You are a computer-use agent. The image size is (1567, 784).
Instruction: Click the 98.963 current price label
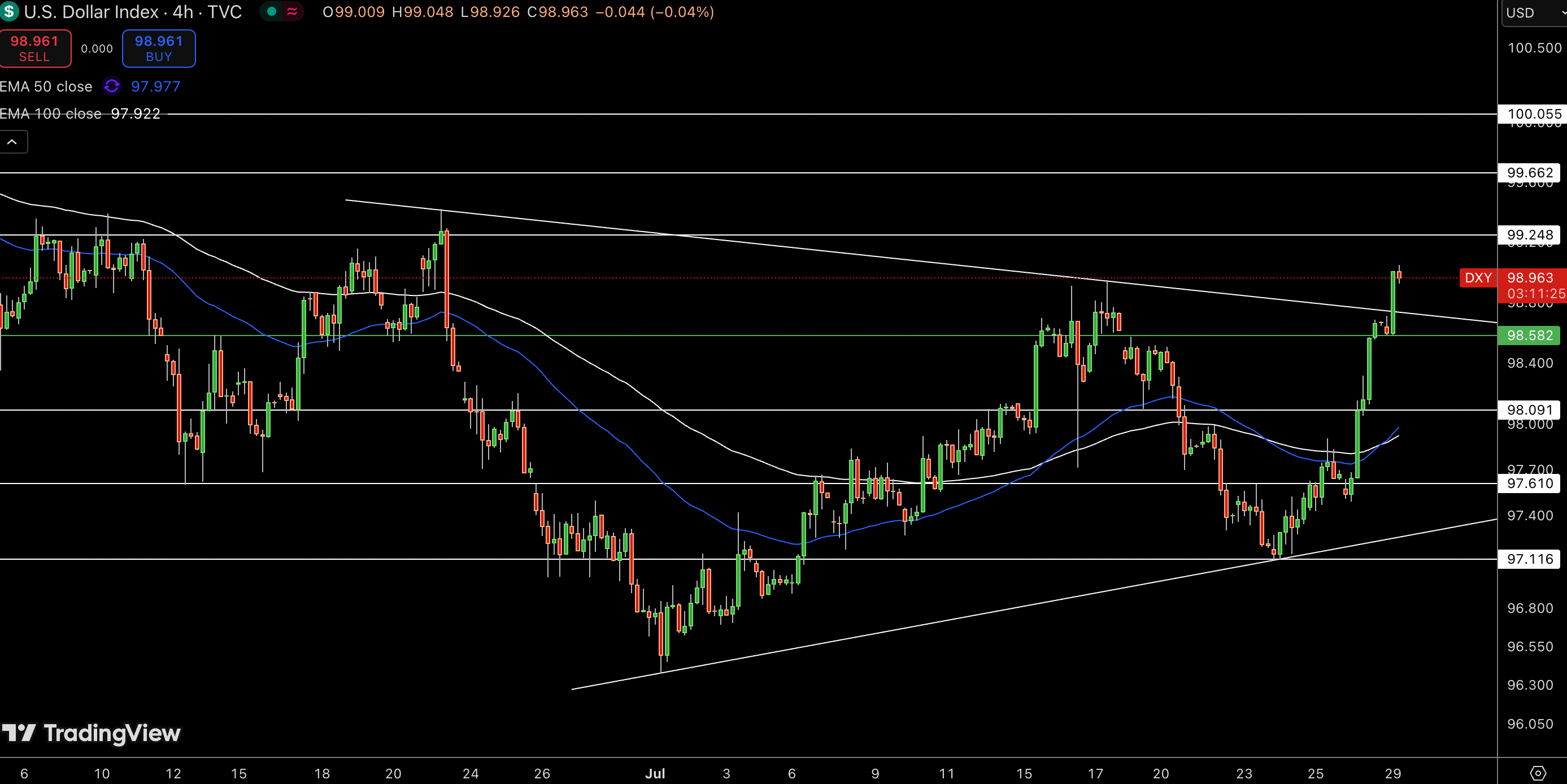tap(1530, 278)
